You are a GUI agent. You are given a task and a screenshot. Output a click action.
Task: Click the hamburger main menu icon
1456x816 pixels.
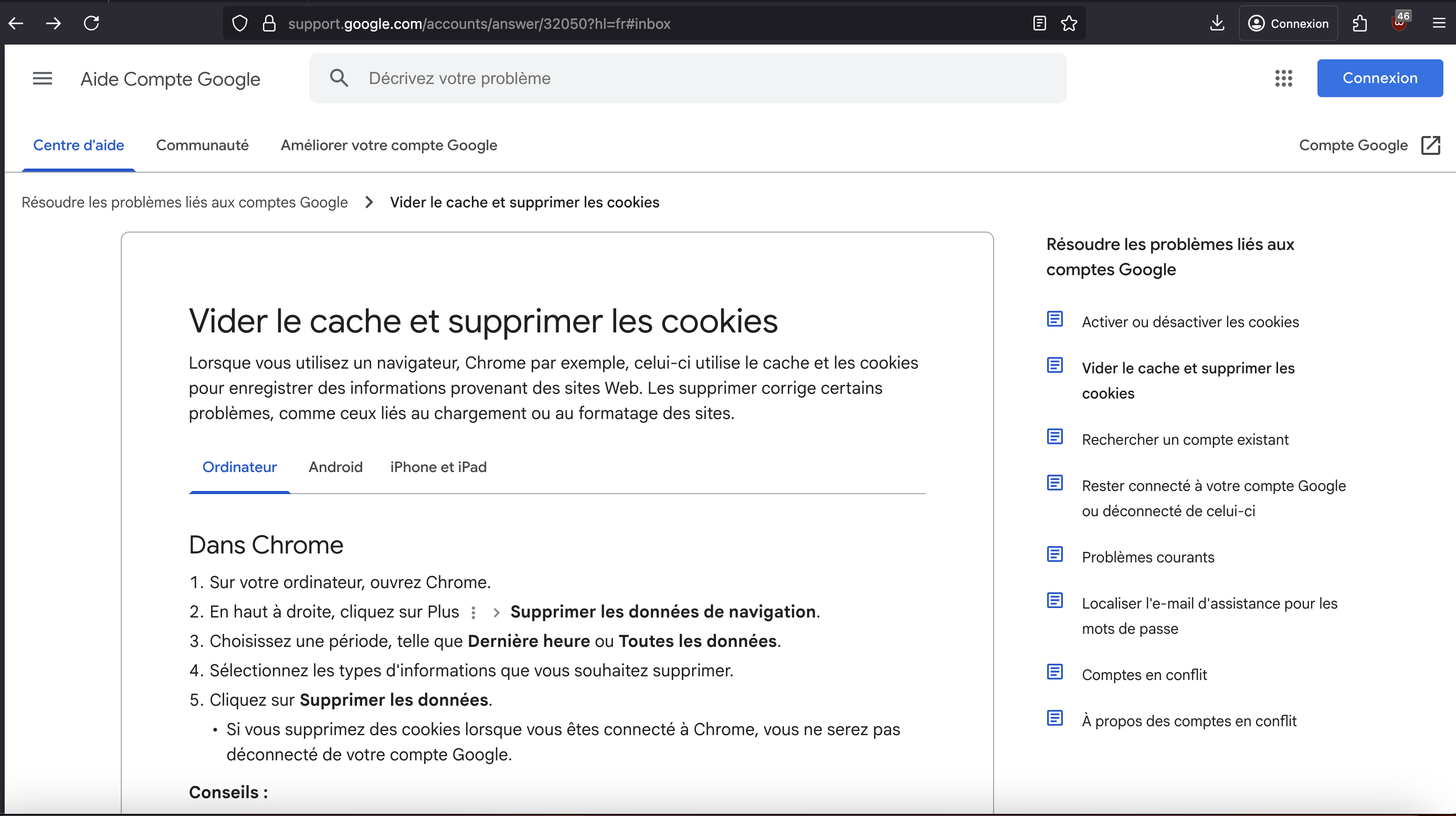(43, 79)
